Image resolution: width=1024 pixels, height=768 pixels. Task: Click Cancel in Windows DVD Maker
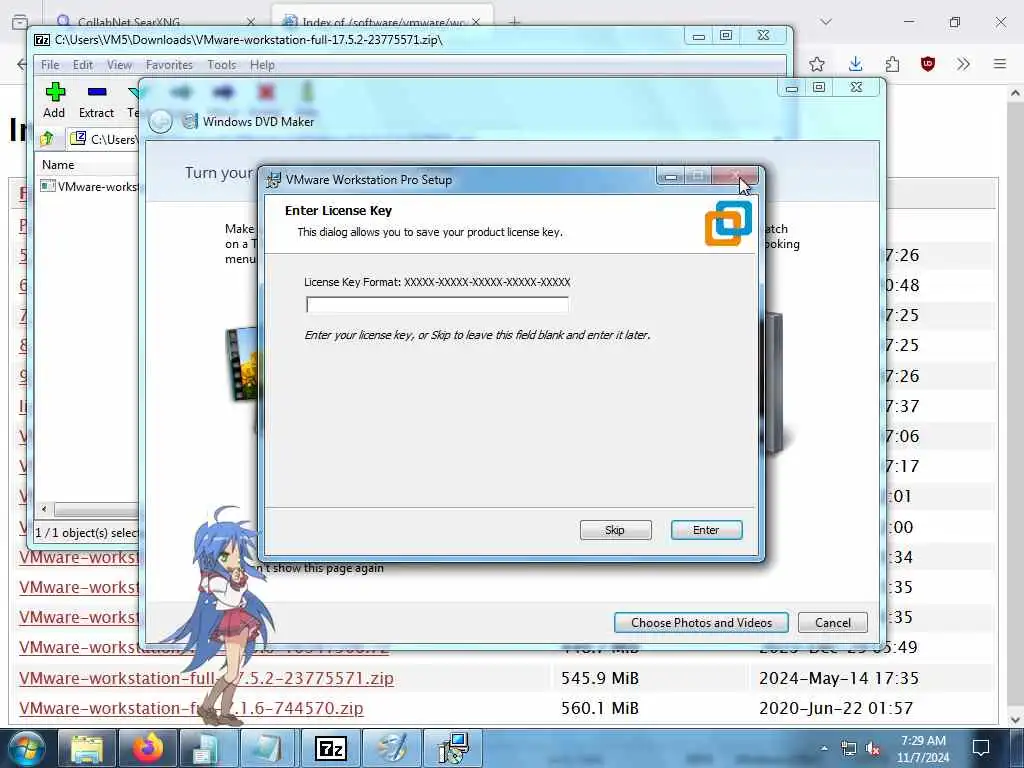click(833, 622)
